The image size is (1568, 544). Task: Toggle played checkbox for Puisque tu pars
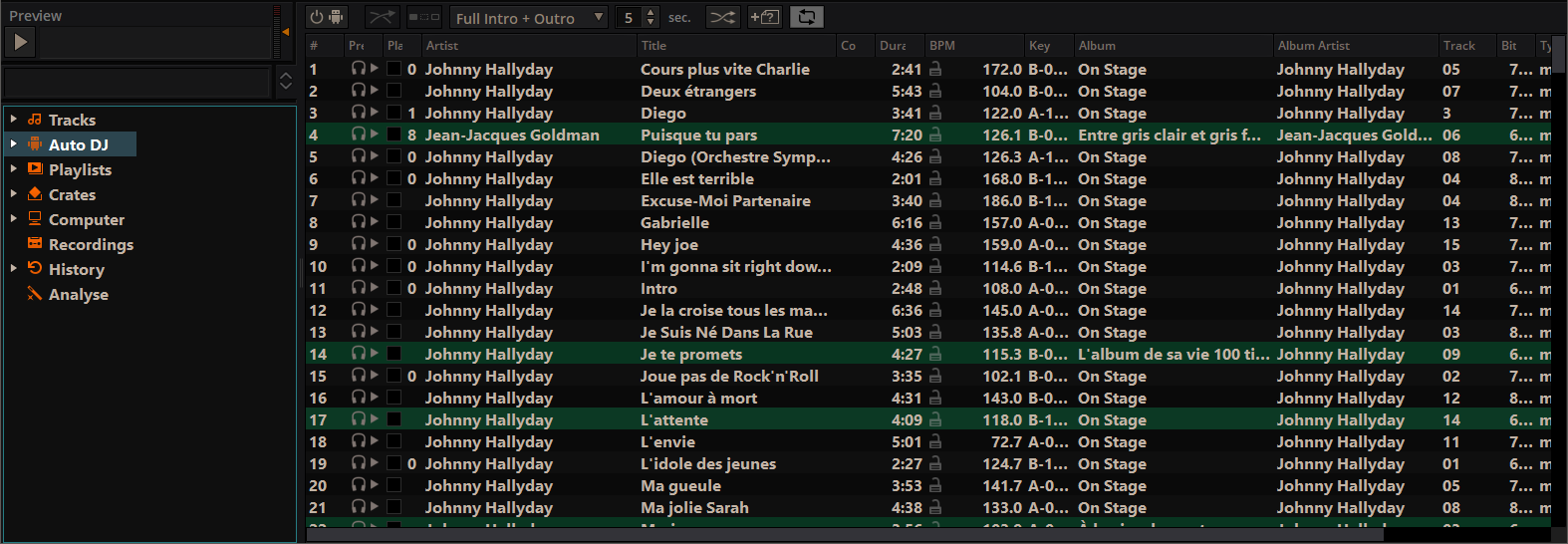coord(394,135)
